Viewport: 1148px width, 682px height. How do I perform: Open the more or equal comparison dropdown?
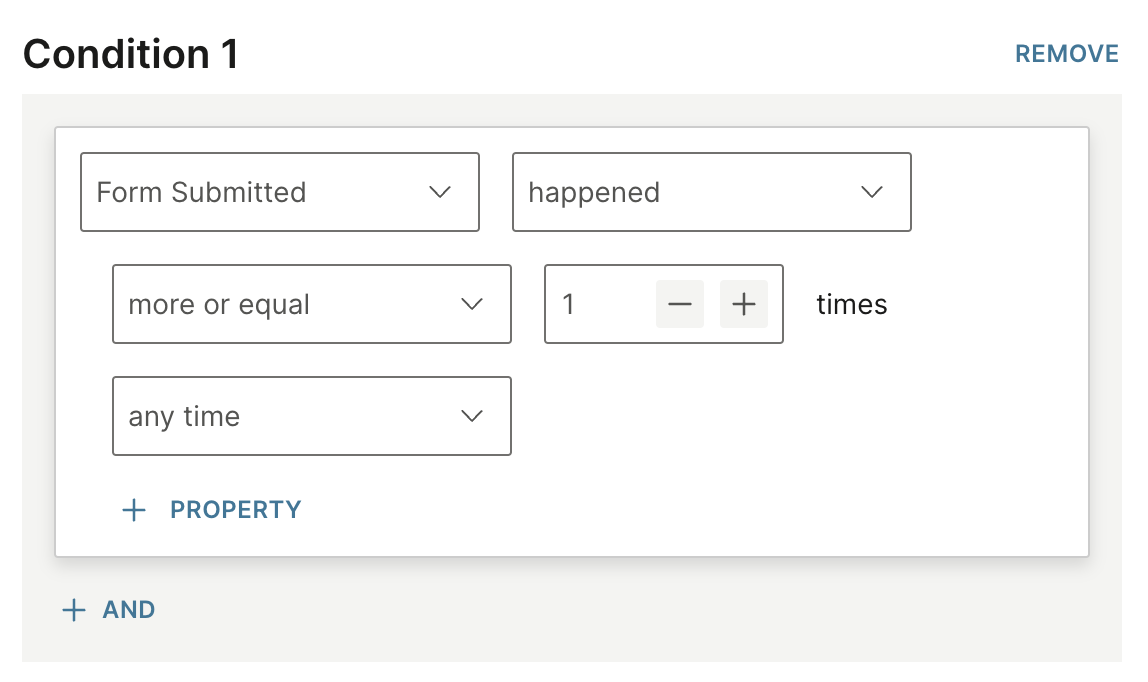311,304
